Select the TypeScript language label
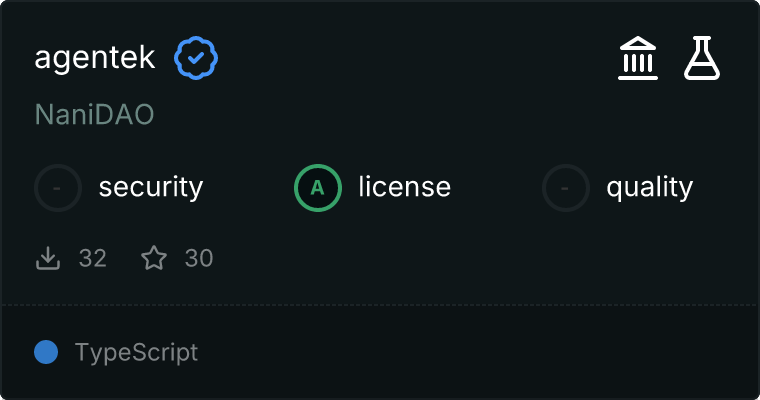 point(136,352)
